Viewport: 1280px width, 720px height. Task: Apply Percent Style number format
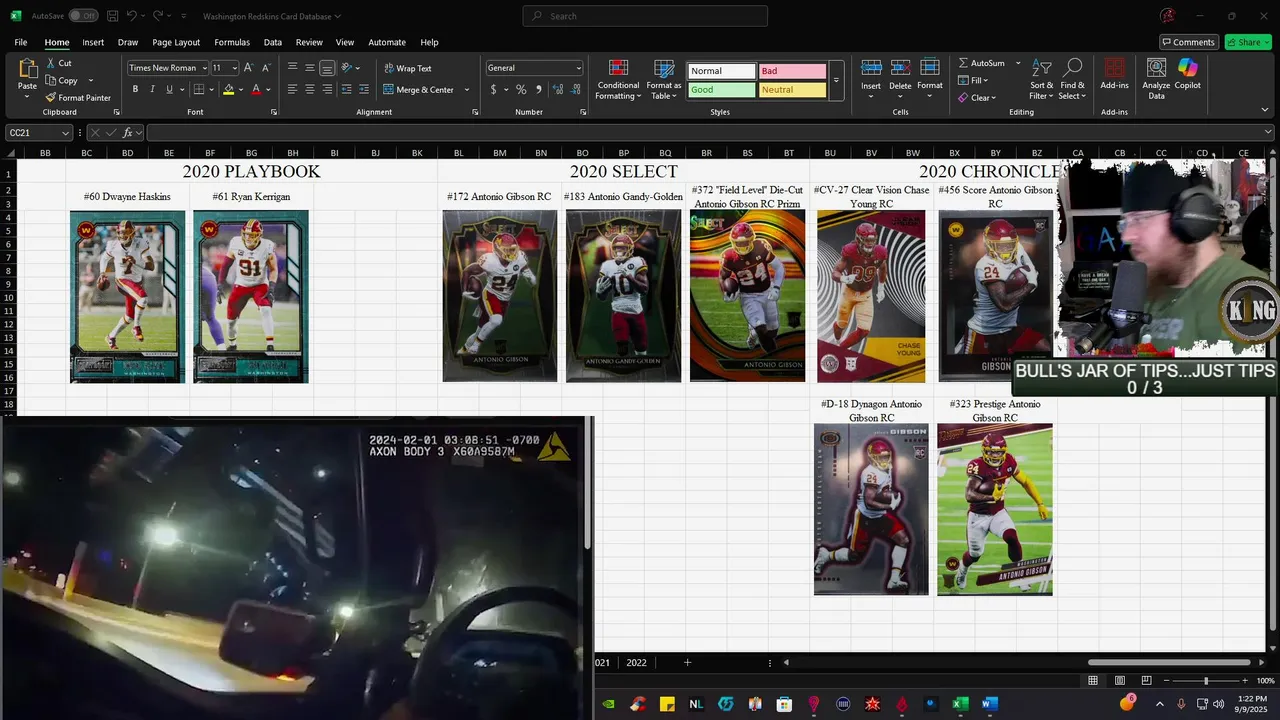[521, 89]
